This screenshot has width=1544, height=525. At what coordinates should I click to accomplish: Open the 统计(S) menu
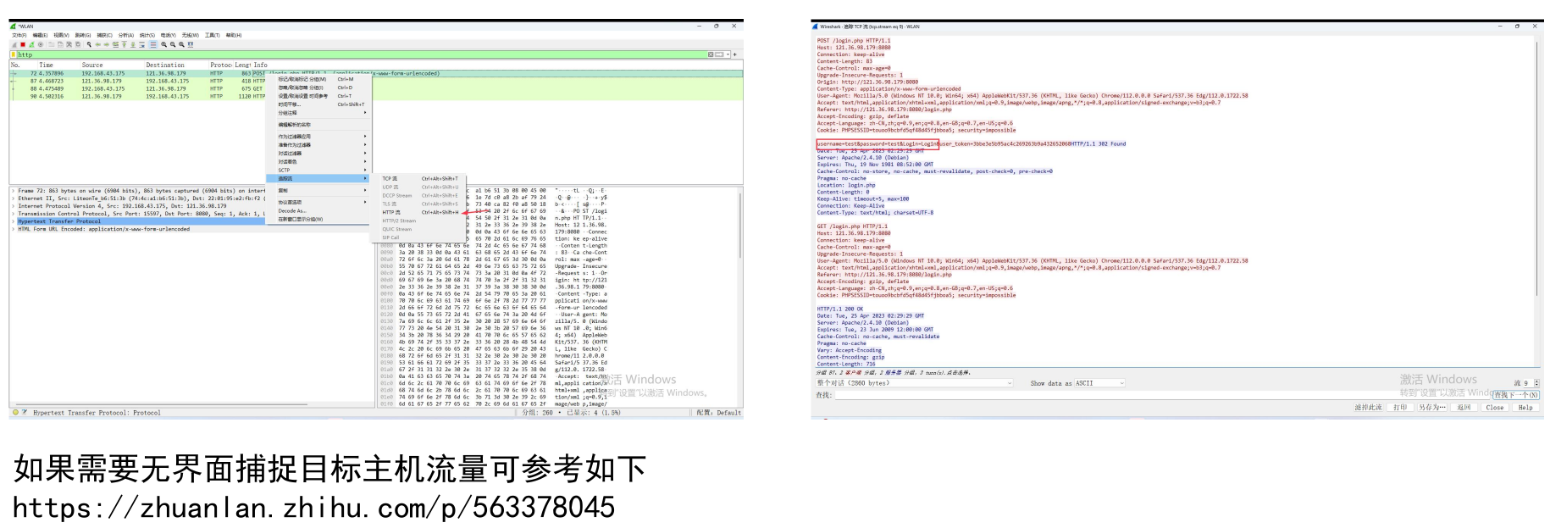pos(147,35)
